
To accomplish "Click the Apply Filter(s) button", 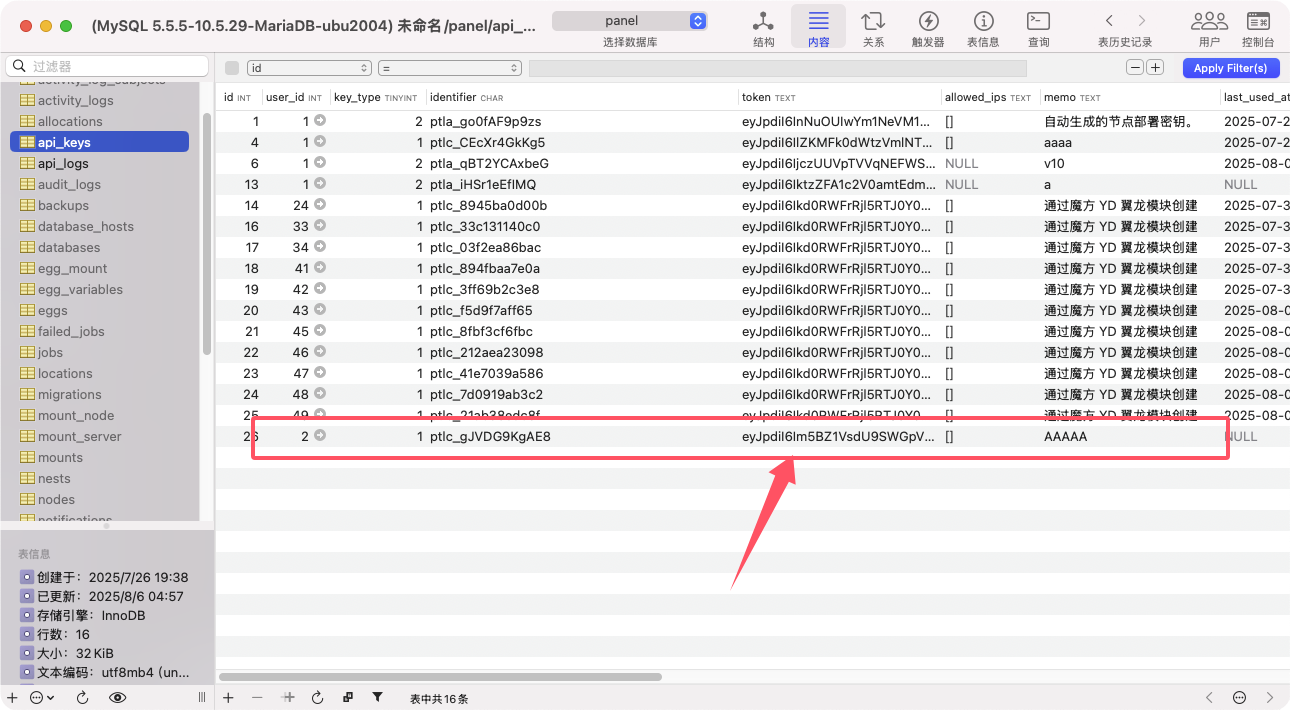I will click(1230, 68).
